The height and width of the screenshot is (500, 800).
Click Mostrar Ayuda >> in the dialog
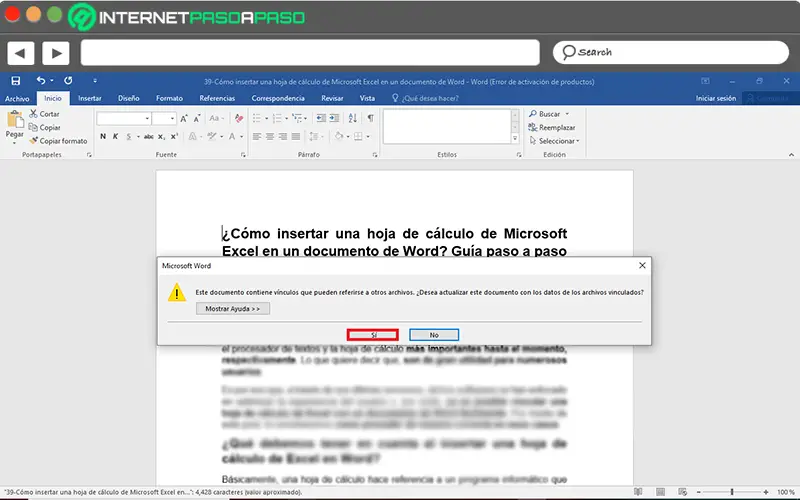click(x=233, y=309)
